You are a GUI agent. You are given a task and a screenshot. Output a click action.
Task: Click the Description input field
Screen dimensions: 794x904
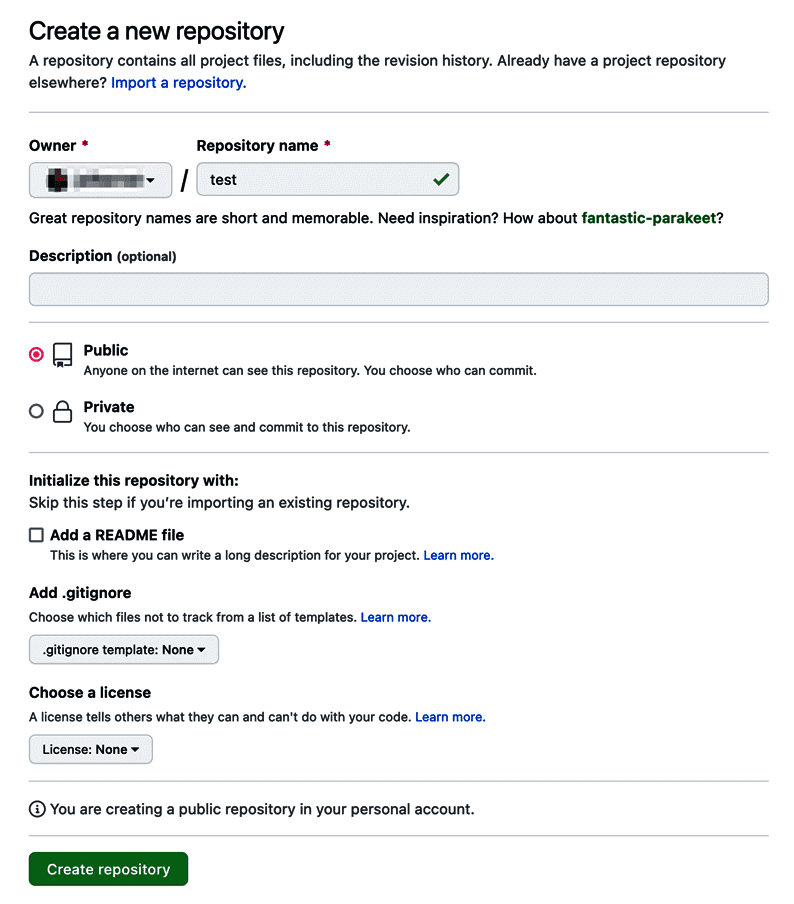point(397,289)
